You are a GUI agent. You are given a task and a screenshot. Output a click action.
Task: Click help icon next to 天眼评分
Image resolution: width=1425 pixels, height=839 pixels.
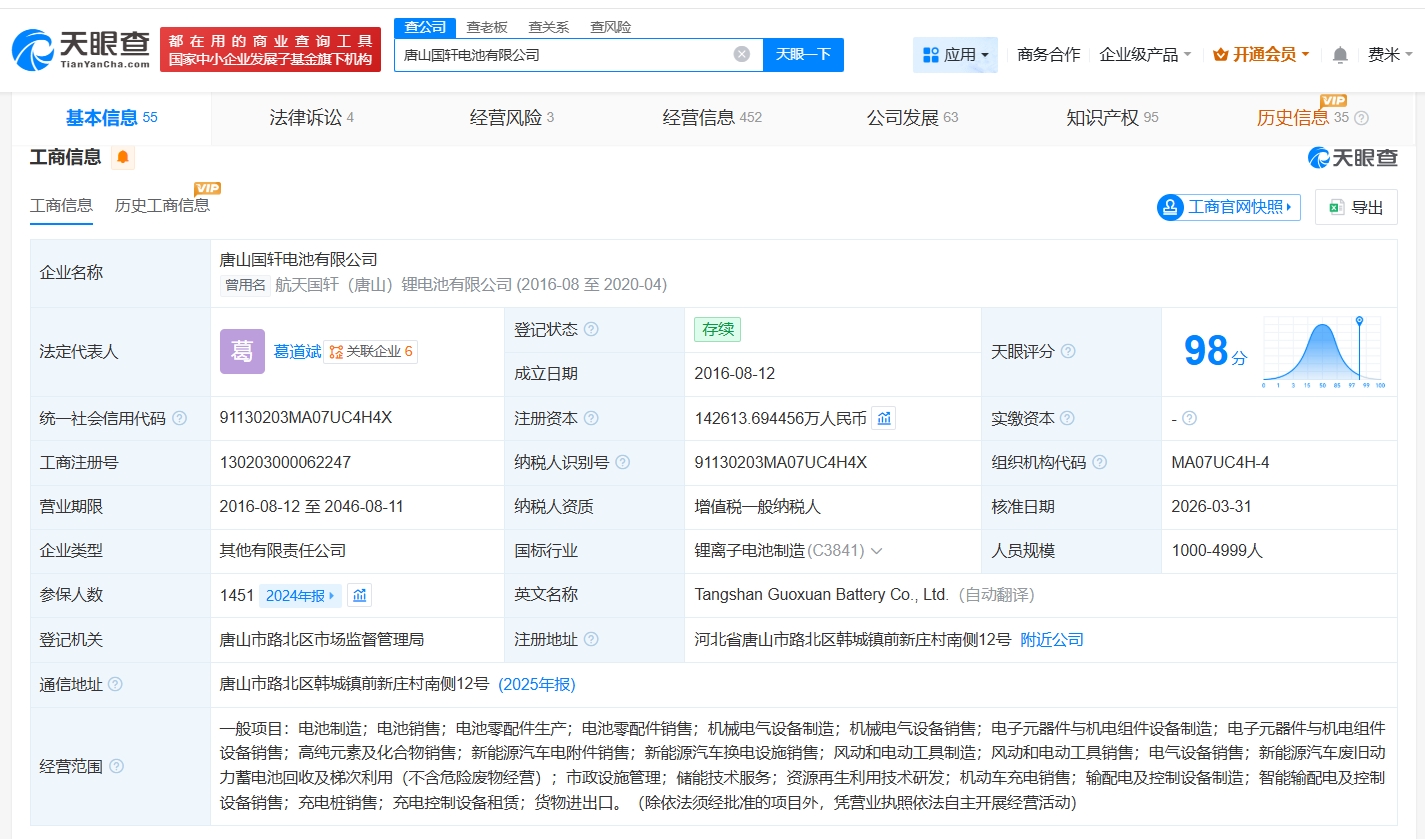(x=1068, y=352)
